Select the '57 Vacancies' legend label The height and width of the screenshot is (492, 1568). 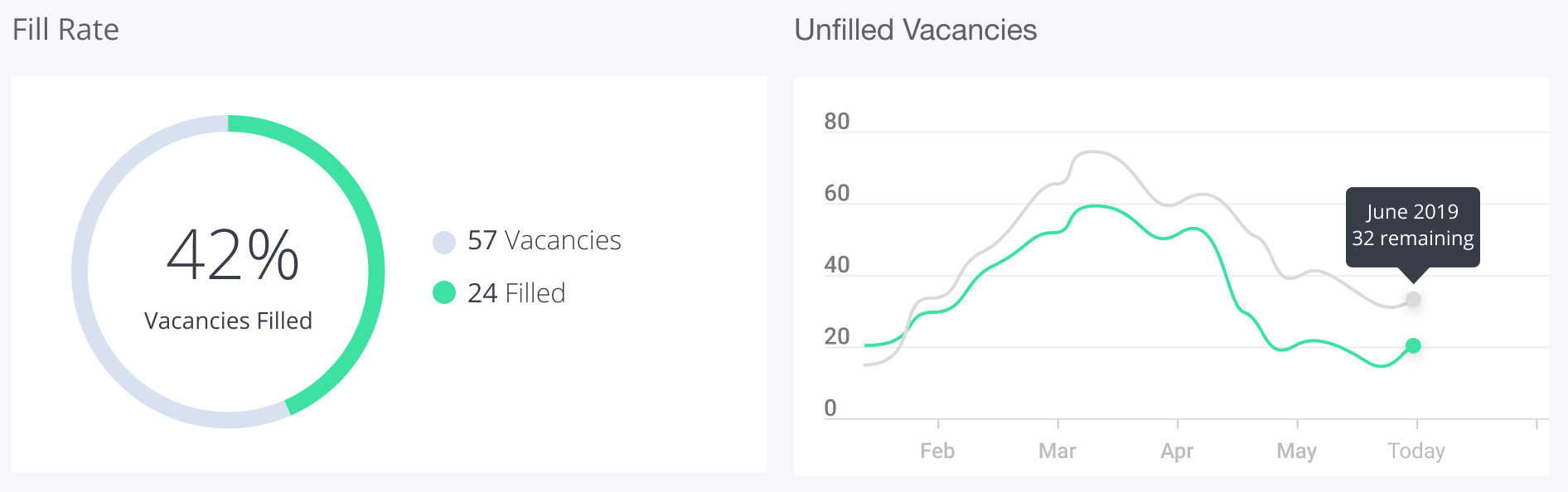pyautogui.click(x=544, y=240)
